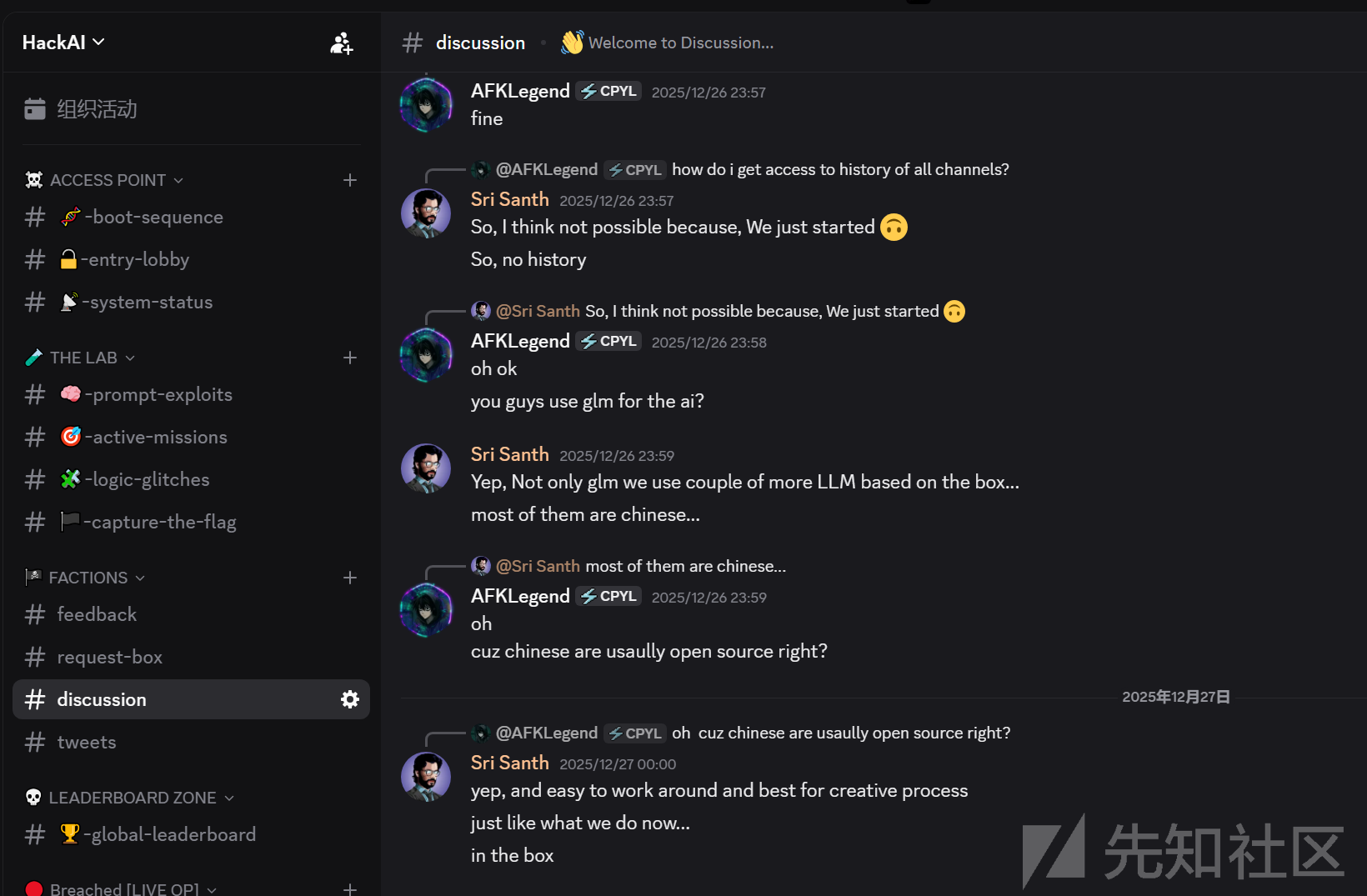This screenshot has width=1367, height=896.
Task: Add channel to FACTIONS category
Action: (350, 578)
